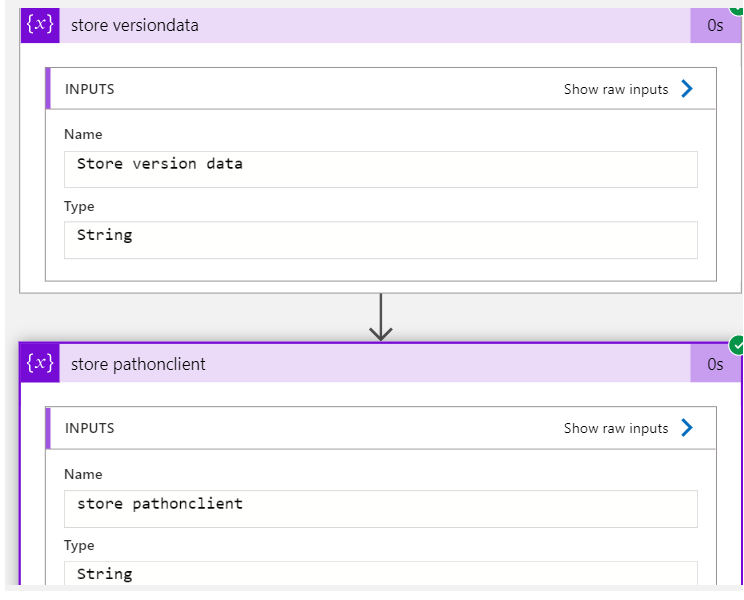
Task: Select the Type field in store versiondata
Action: 381,240
